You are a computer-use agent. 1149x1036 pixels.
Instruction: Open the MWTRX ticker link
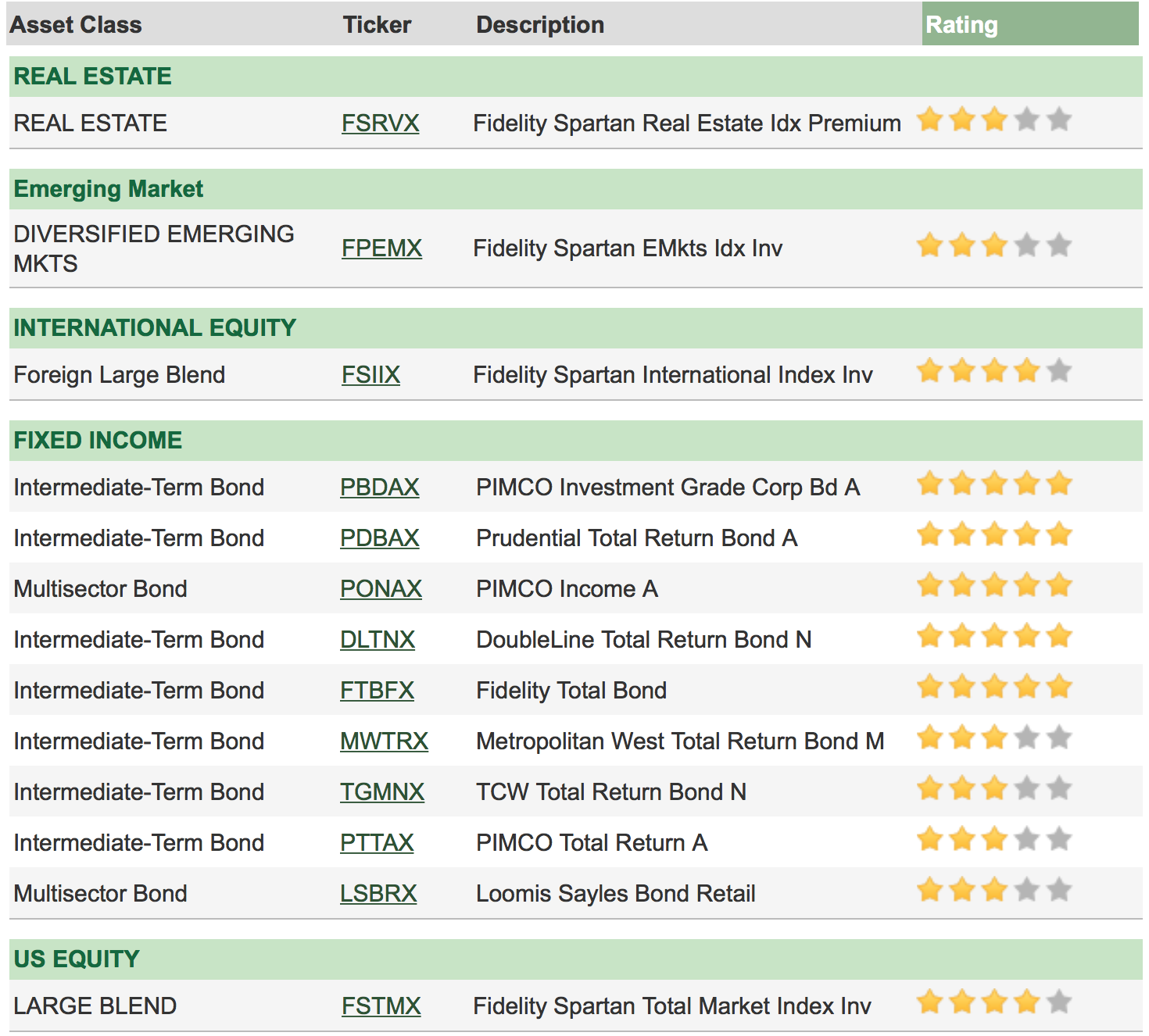[384, 741]
